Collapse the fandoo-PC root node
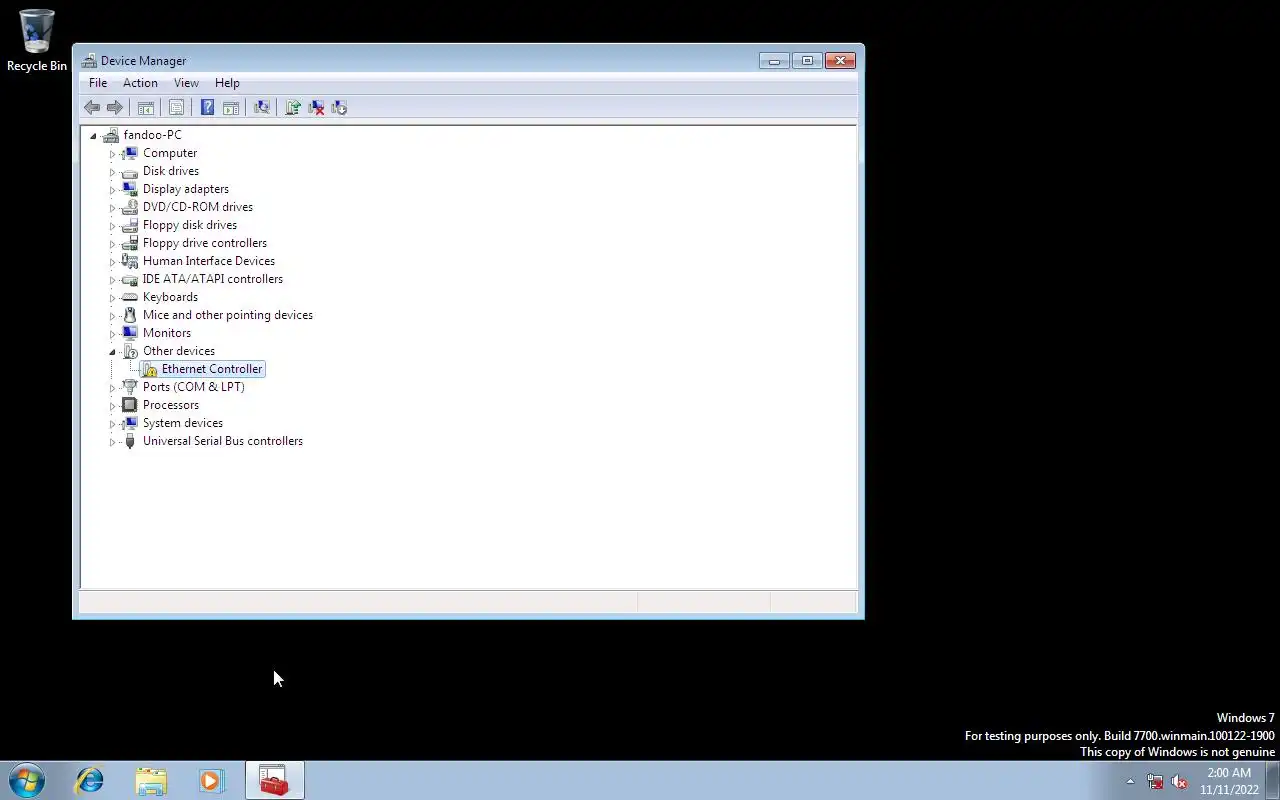Image resolution: width=1280 pixels, height=800 pixels. point(93,135)
